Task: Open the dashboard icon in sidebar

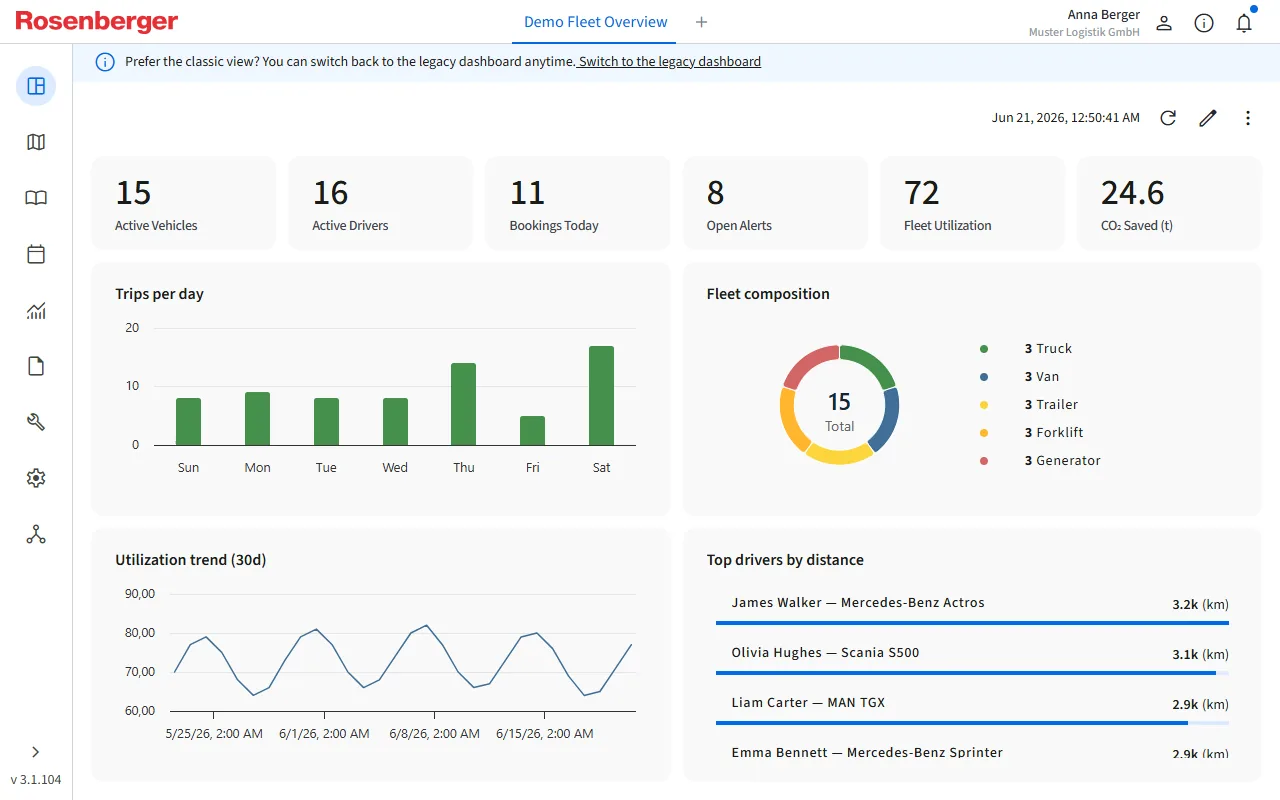Action: tap(36, 86)
